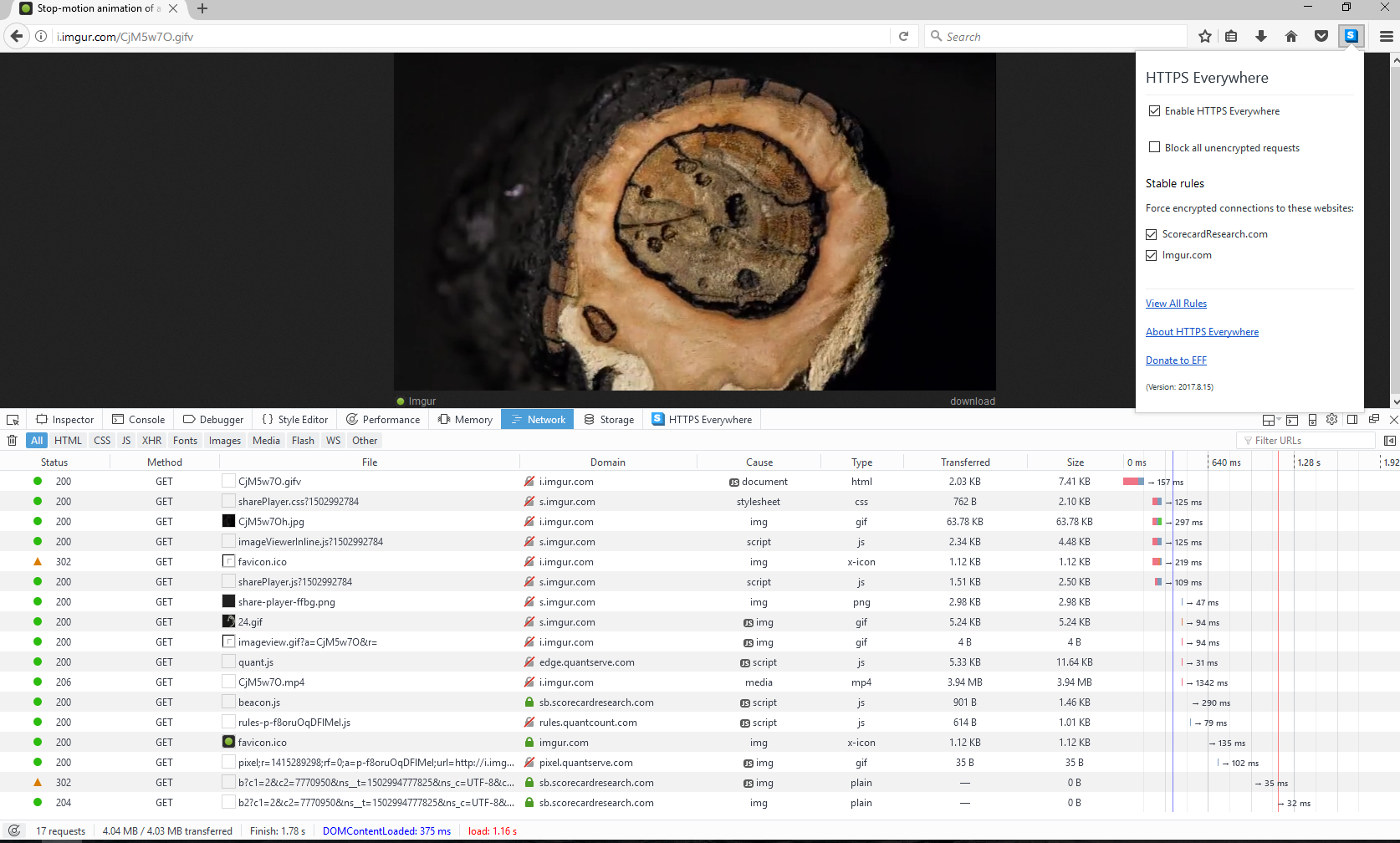Open the Memory tab
The width and height of the screenshot is (1400, 843).
tap(465, 420)
